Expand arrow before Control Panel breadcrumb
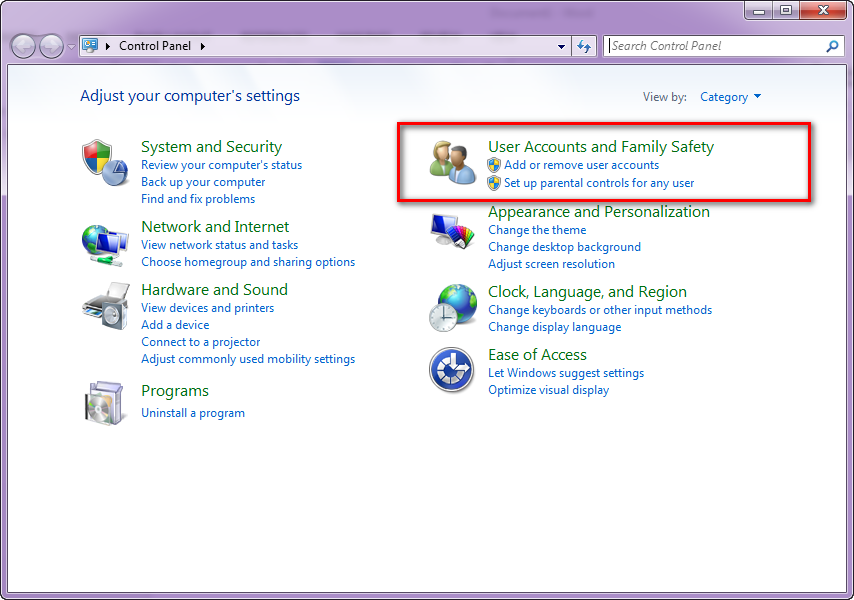 108,46
